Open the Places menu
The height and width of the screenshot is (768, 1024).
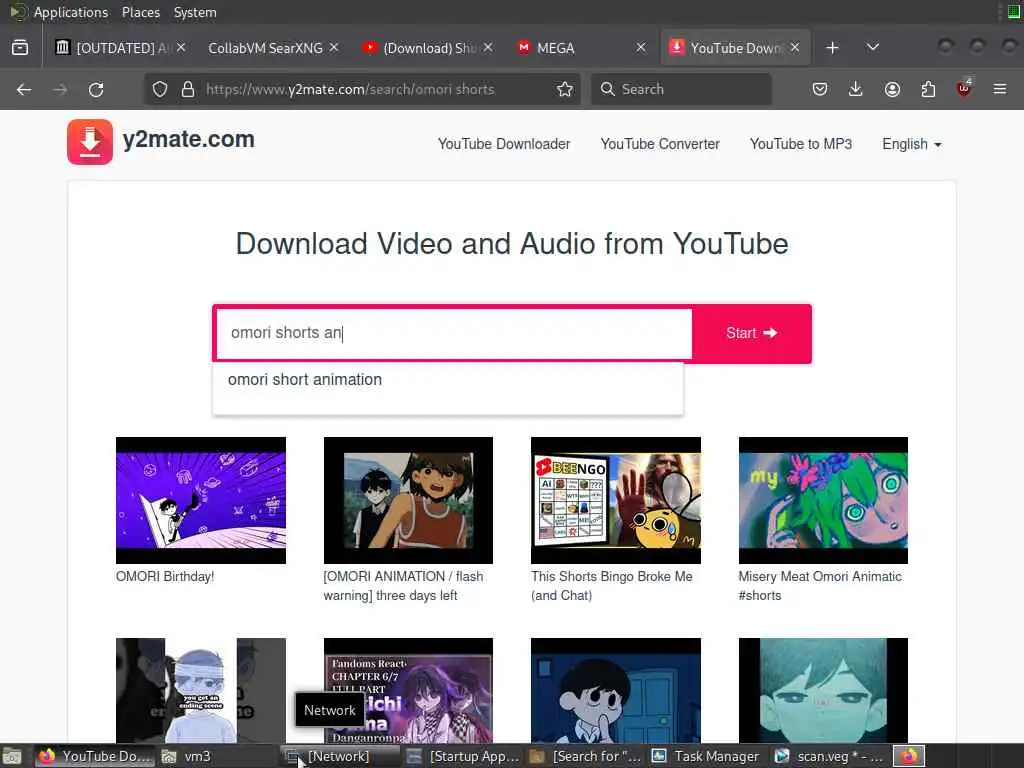pyautogui.click(x=140, y=12)
